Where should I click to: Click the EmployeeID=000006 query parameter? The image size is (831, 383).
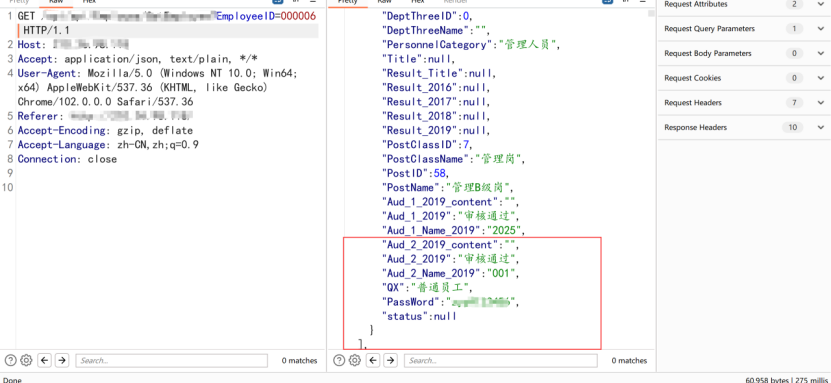point(266,16)
